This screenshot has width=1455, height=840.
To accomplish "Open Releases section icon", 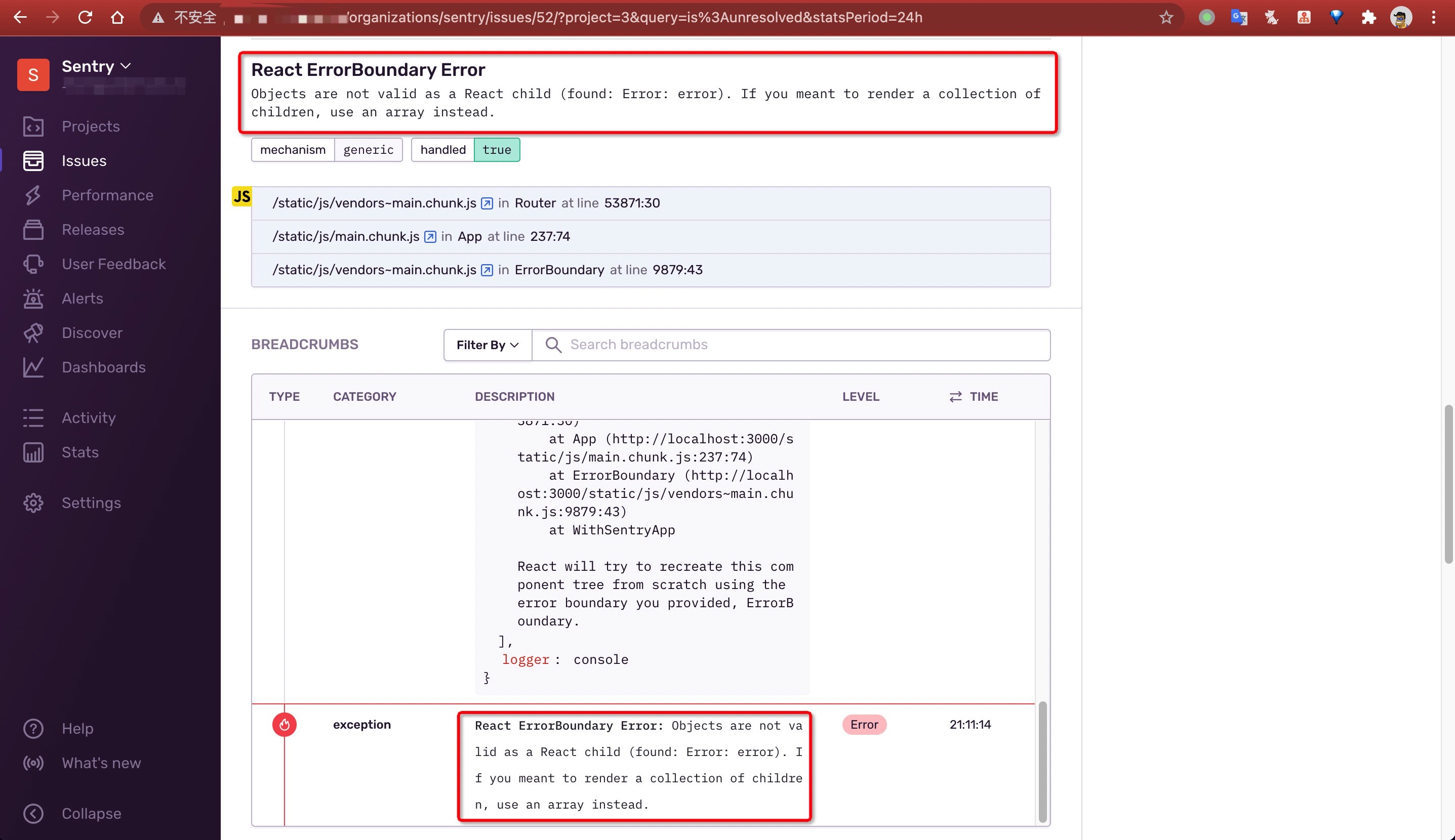I will 34,229.
